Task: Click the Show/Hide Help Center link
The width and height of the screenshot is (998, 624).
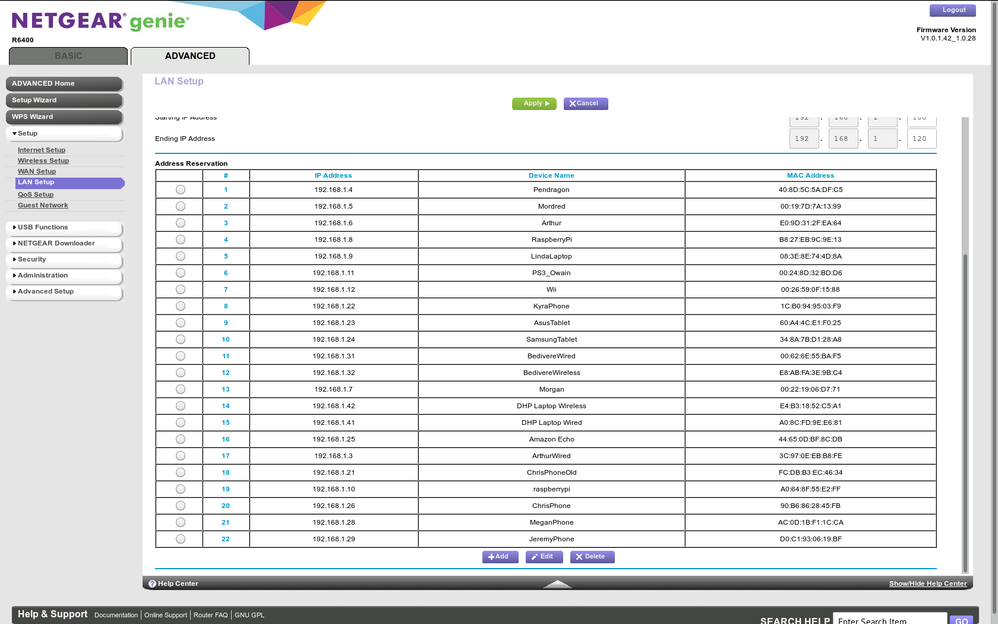Action: coord(930,583)
